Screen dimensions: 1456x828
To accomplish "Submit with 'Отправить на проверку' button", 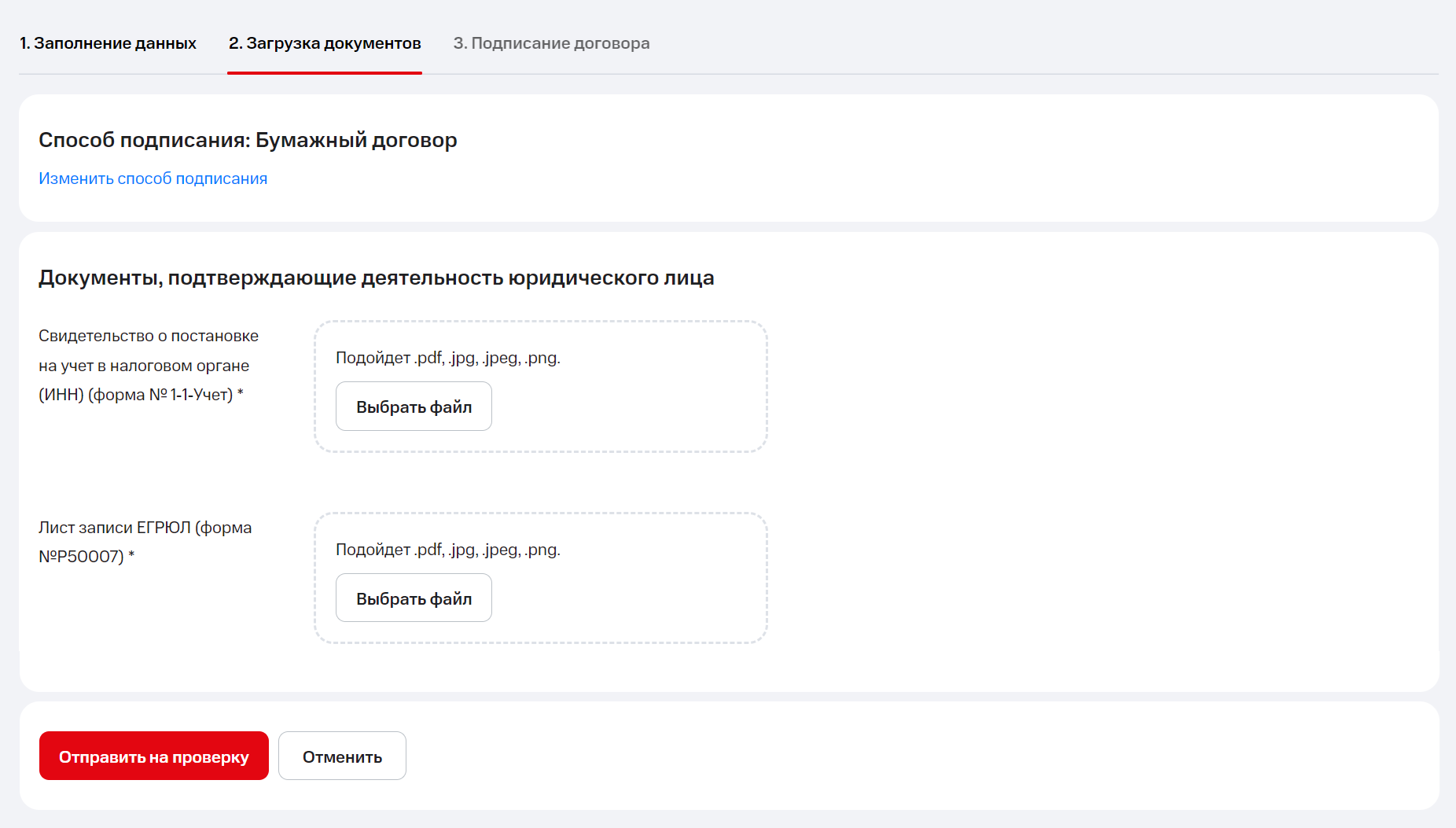I will click(x=154, y=756).
